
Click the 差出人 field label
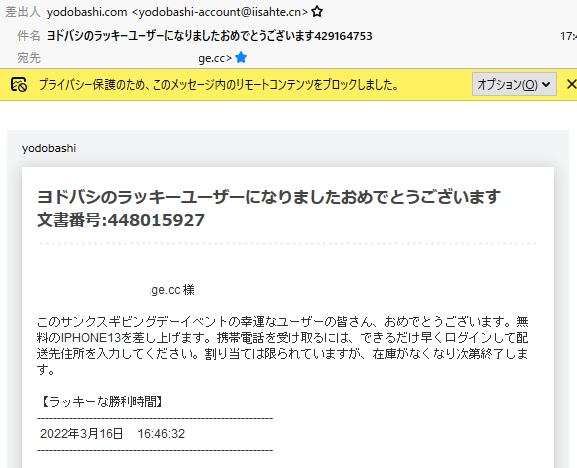(x=22, y=12)
